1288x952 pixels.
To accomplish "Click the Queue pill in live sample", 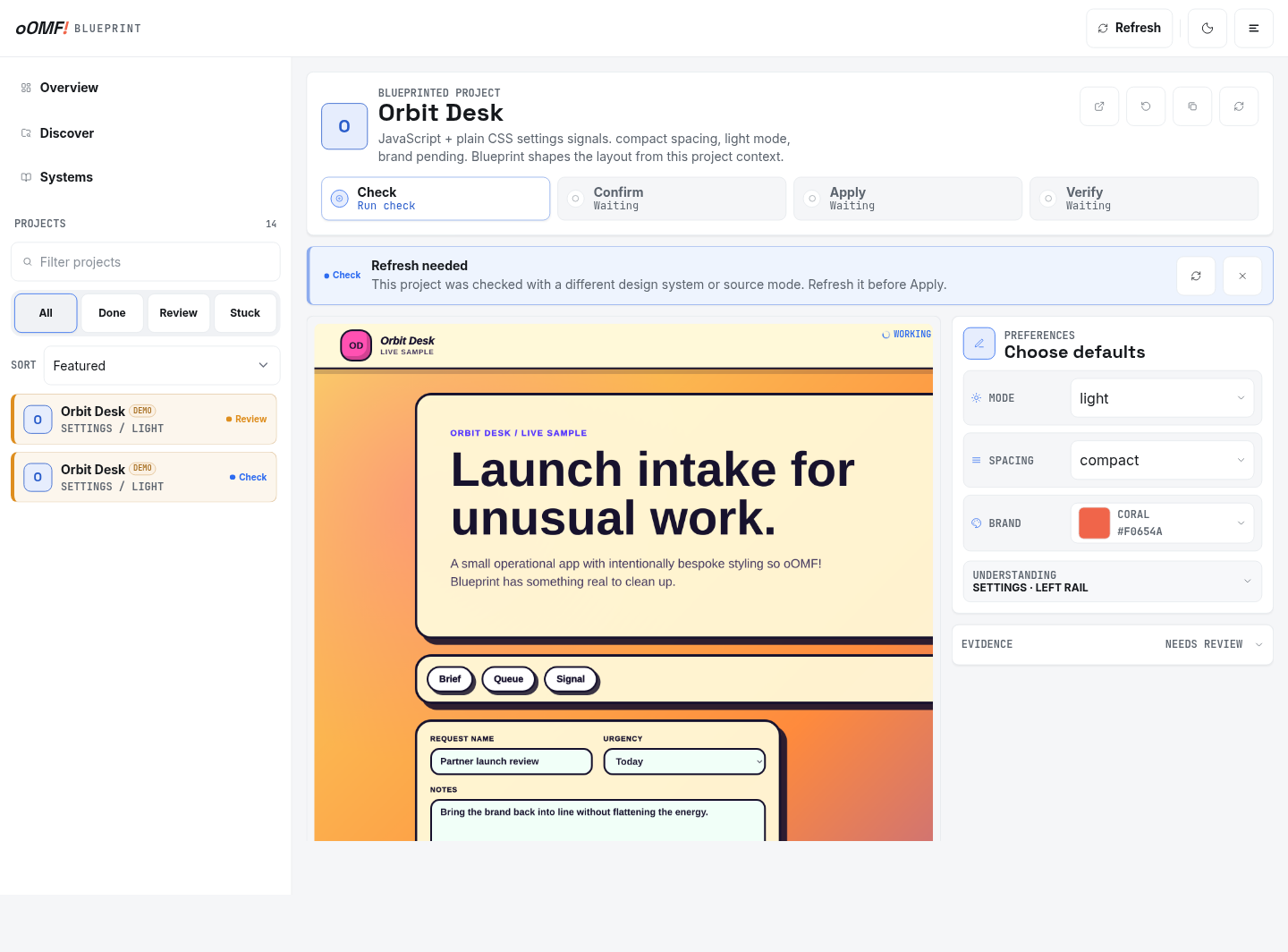I will click(x=508, y=679).
